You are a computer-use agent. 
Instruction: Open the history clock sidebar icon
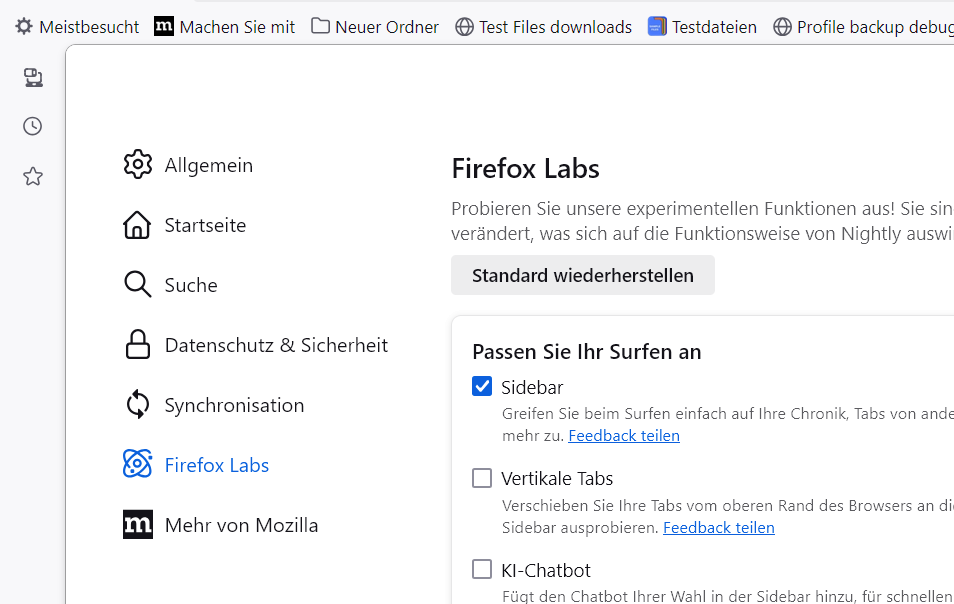point(33,126)
